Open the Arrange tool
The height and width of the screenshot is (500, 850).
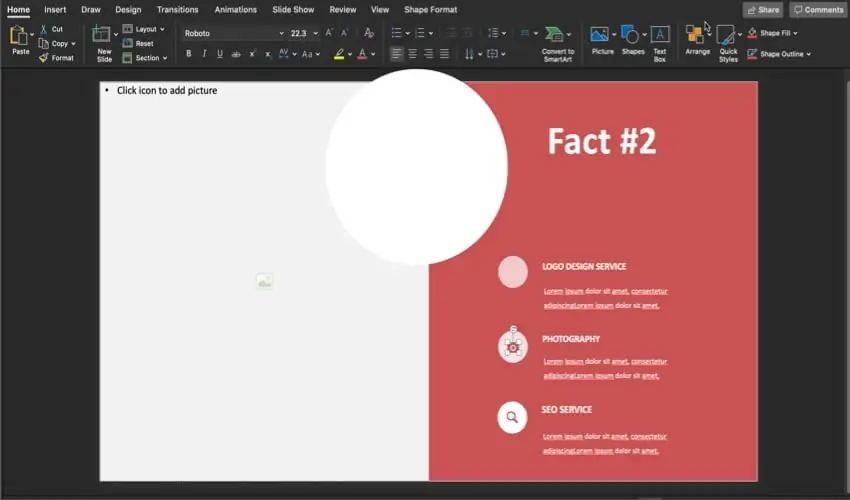[697, 40]
